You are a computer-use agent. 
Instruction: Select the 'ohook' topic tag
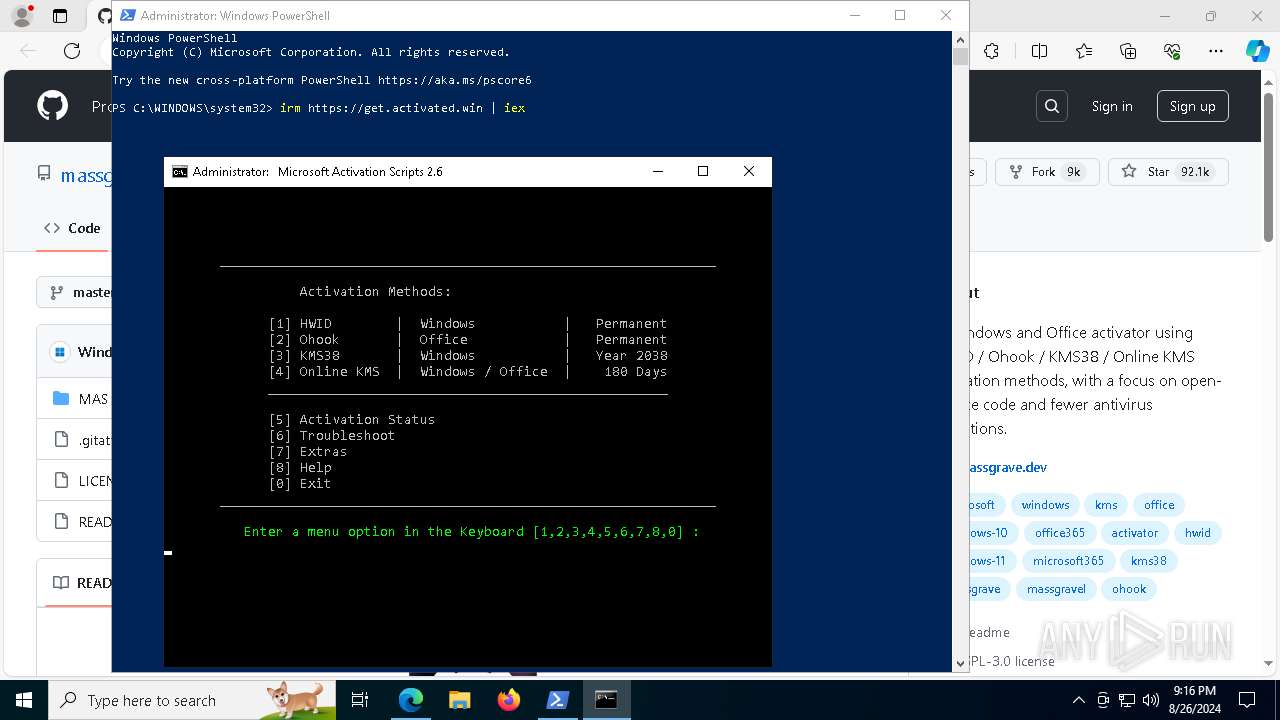tap(1129, 589)
